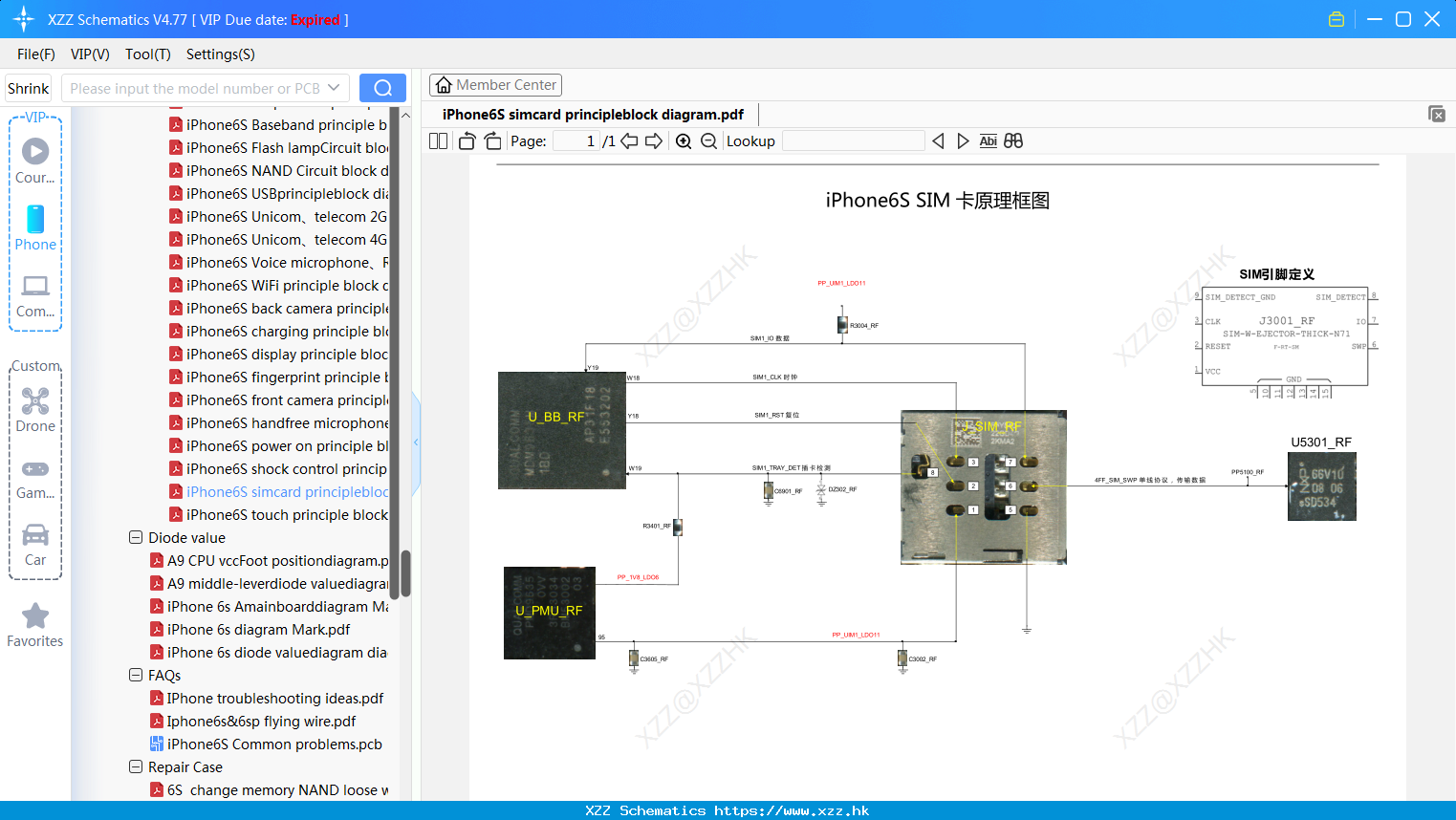Open A9 CPU vccFoot positiondiagram file

point(269,560)
